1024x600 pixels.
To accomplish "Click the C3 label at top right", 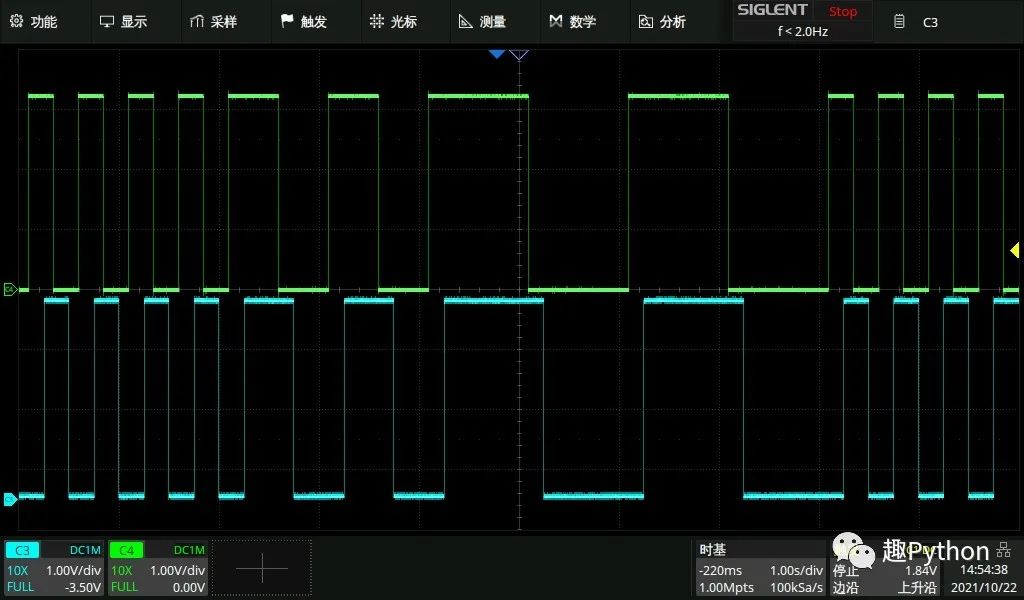I will click(930, 22).
